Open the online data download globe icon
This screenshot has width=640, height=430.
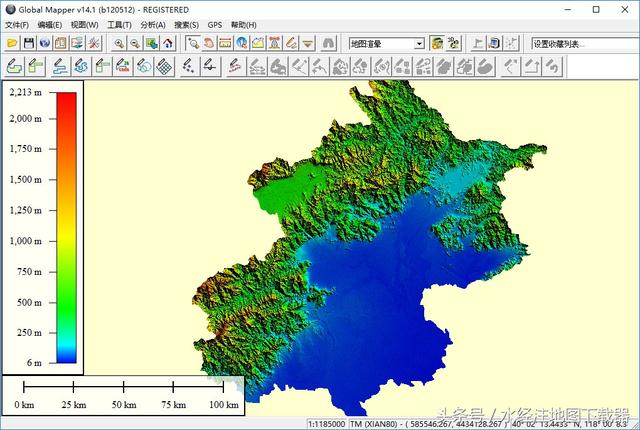[45, 43]
